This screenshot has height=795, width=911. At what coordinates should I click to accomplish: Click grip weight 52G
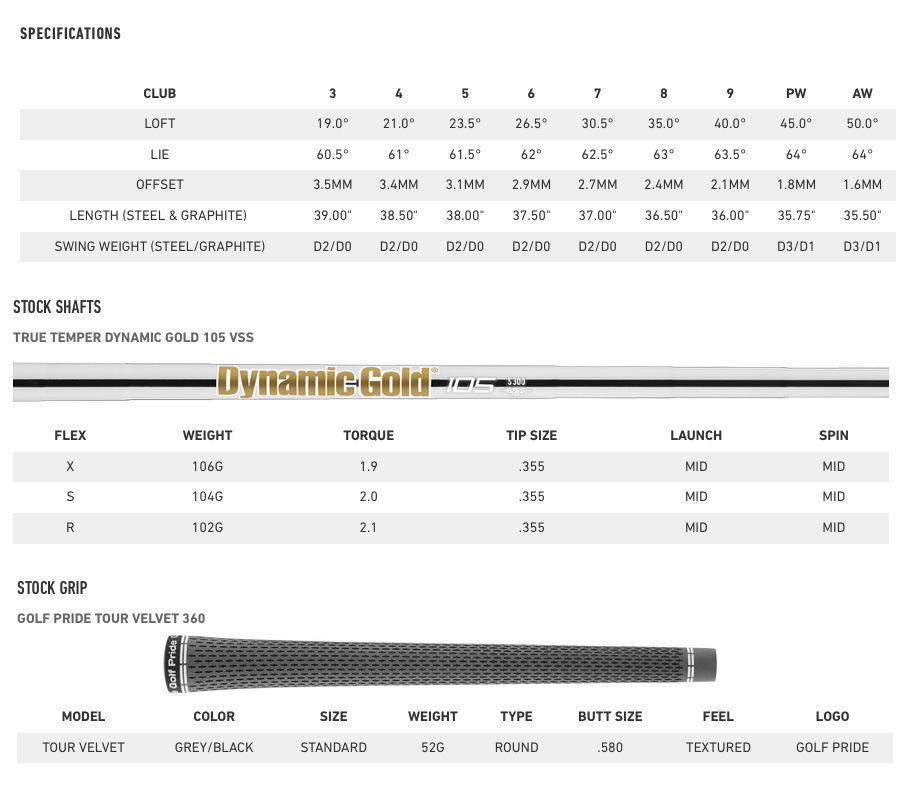(x=433, y=747)
